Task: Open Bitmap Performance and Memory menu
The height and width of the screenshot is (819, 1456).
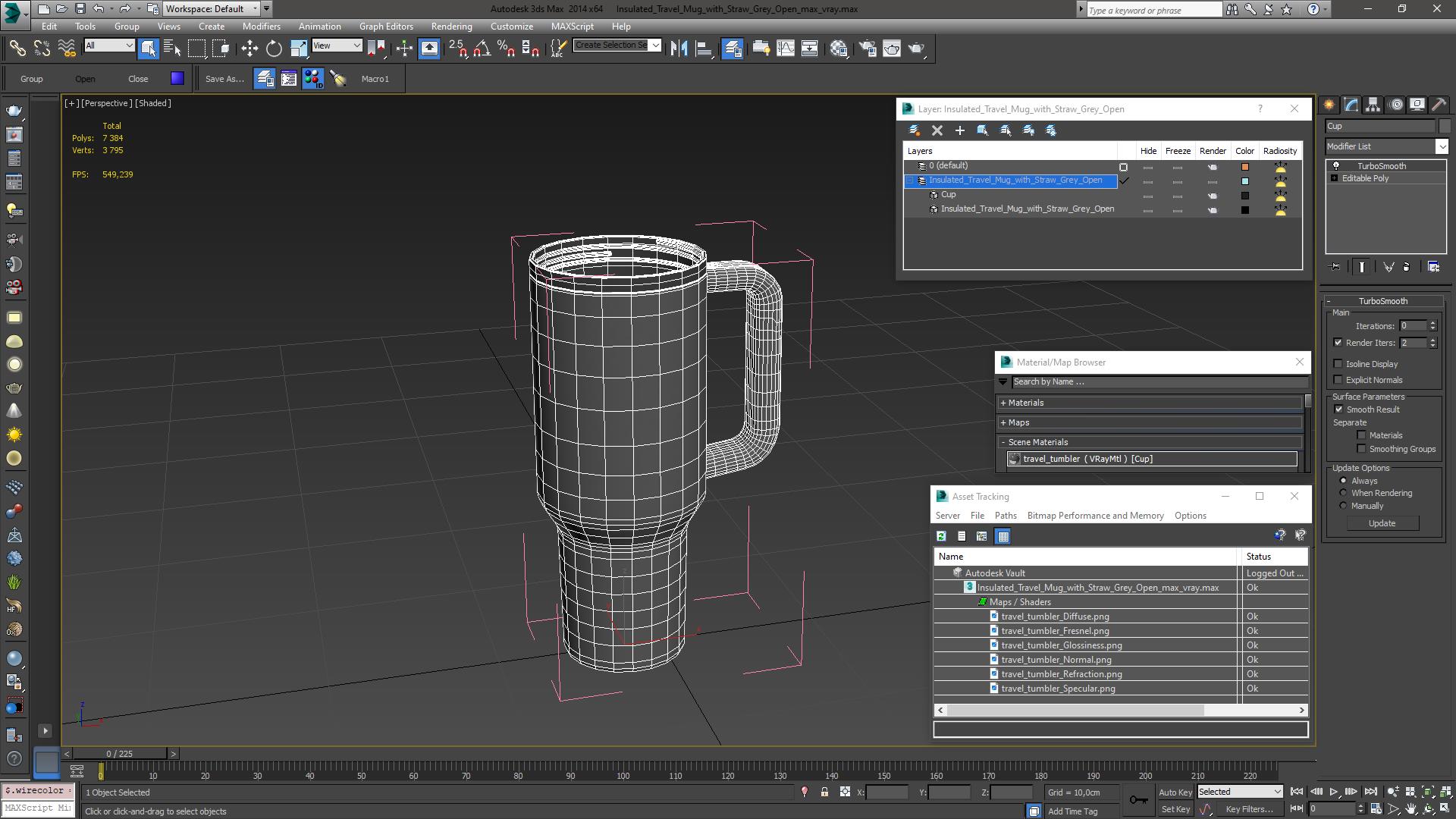Action: tap(1095, 516)
